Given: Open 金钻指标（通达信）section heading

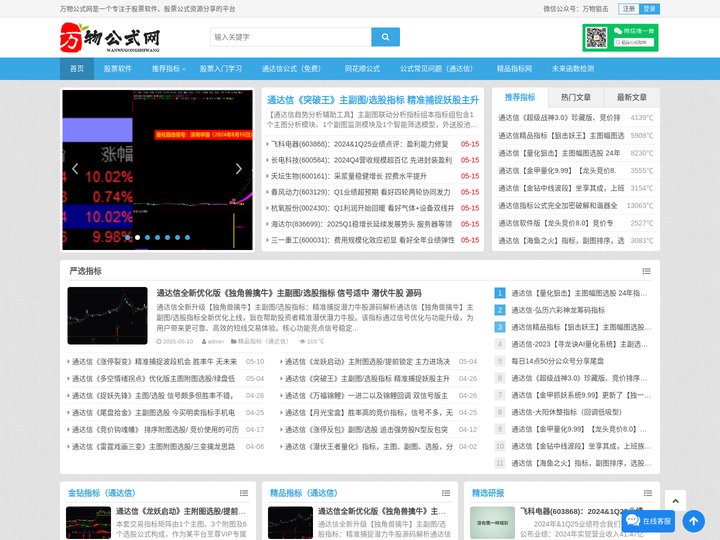Looking at the screenshot, I should 102,493.
